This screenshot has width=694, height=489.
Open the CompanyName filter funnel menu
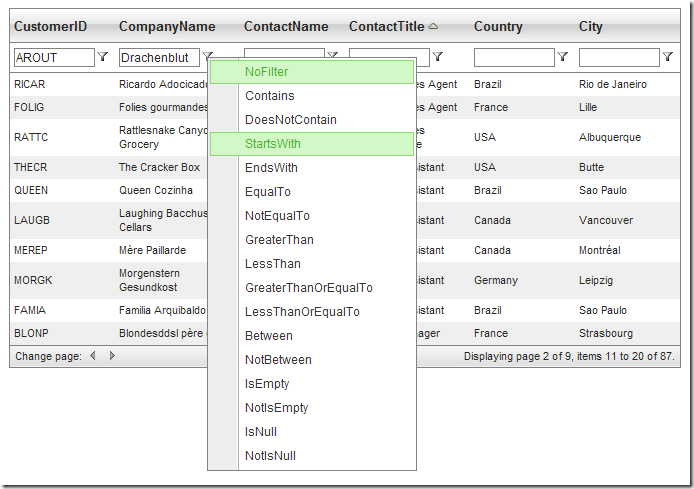pos(208,58)
